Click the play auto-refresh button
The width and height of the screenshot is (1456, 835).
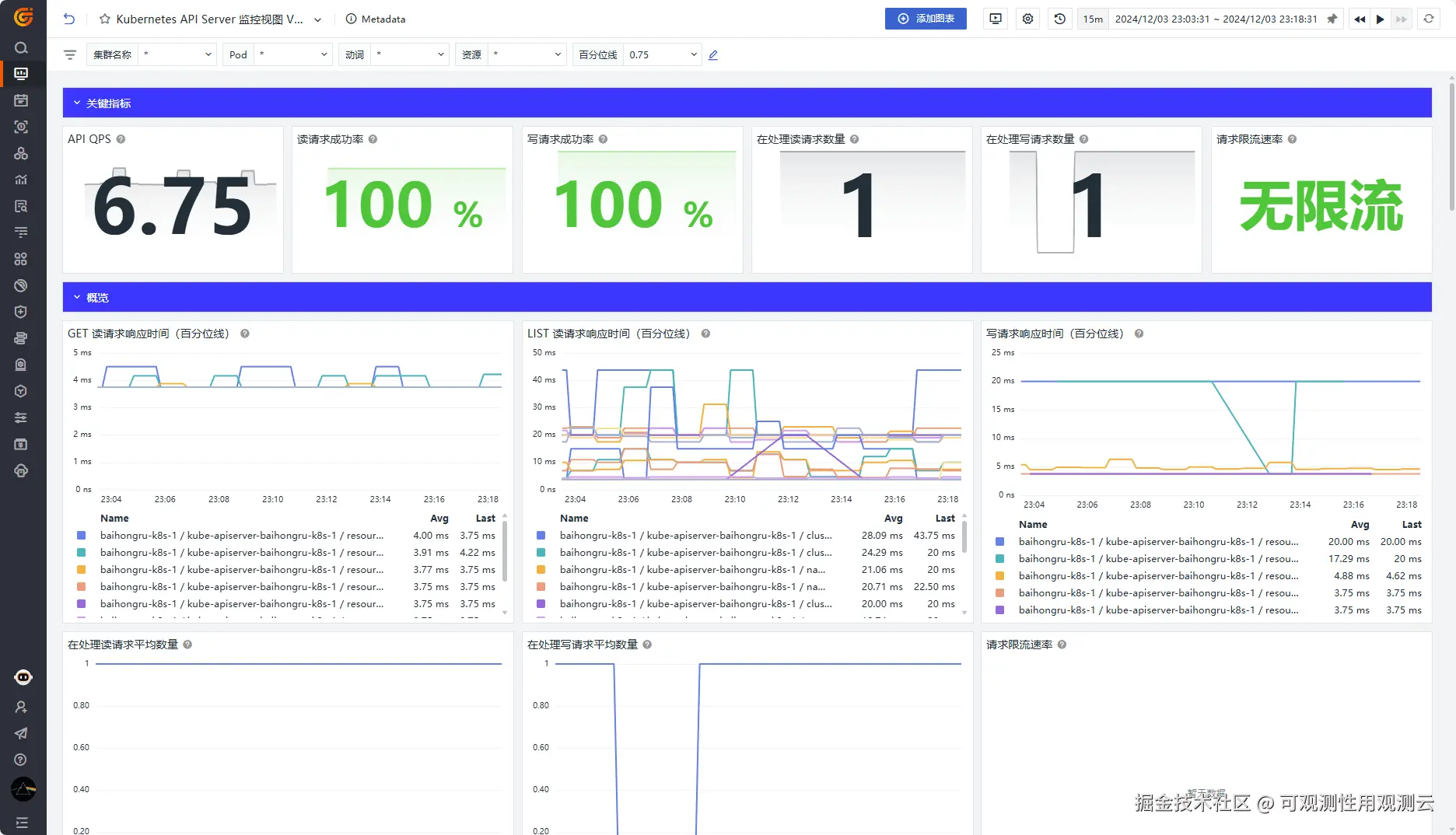1381,19
